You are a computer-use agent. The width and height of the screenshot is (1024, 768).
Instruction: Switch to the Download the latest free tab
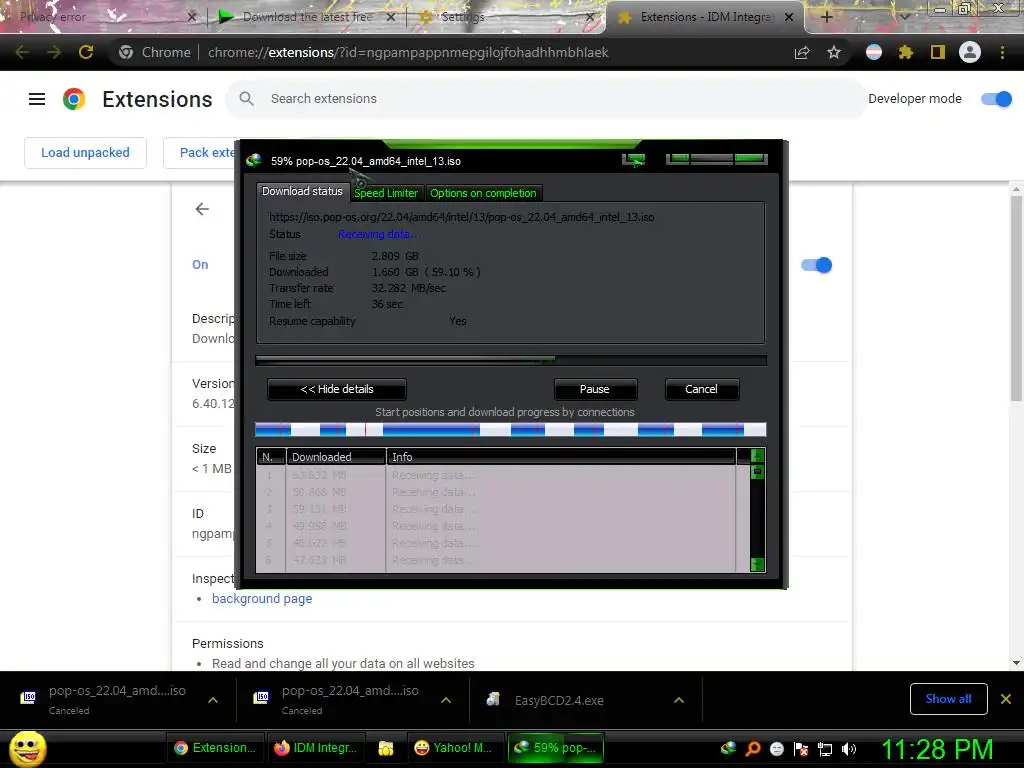coord(307,17)
